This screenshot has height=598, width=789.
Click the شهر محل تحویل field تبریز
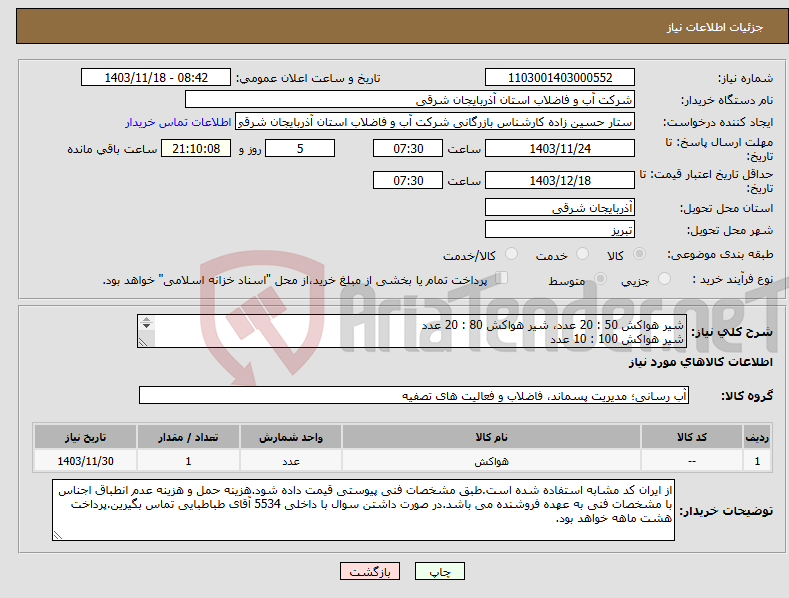[x=560, y=230]
